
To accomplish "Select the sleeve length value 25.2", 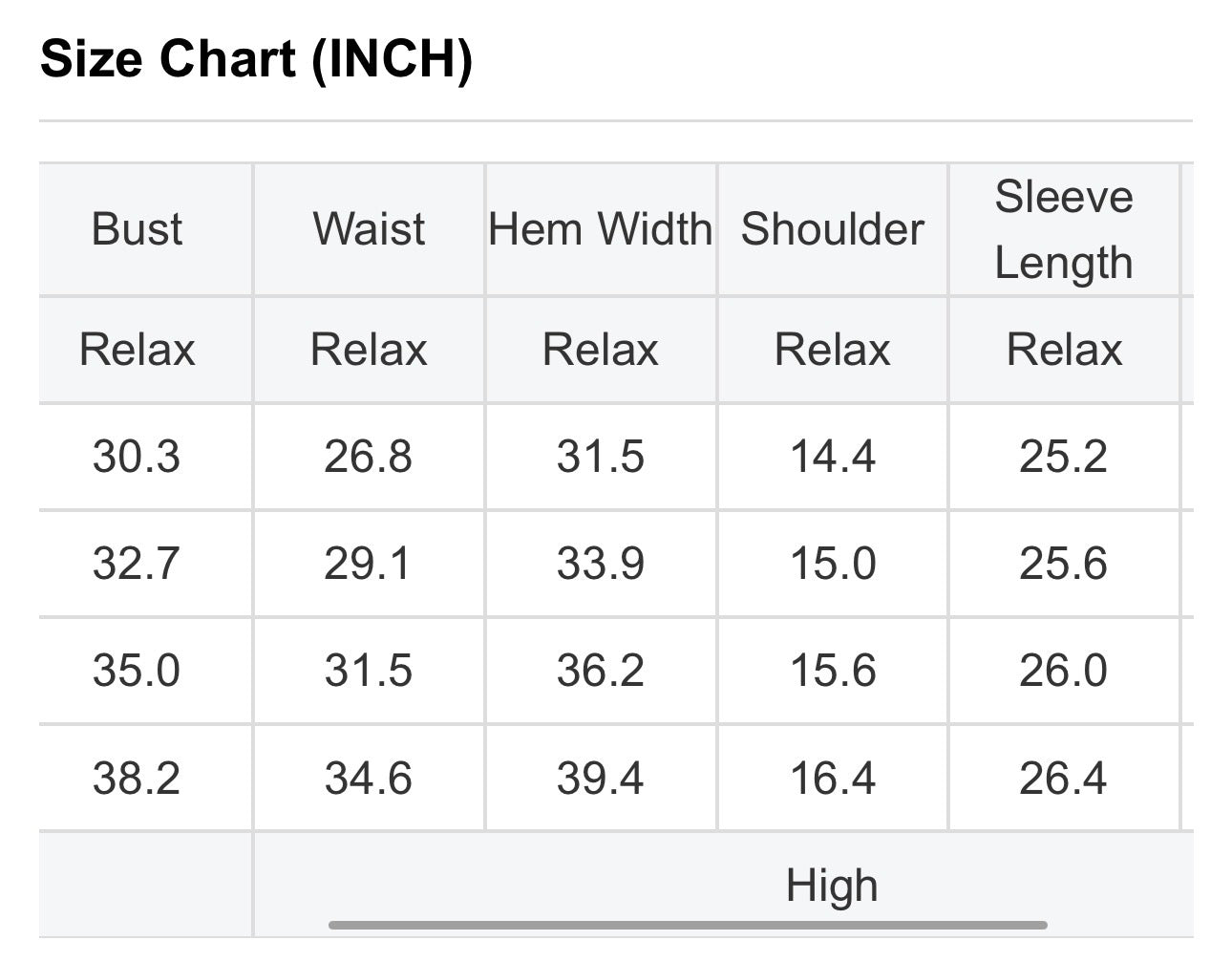I will point(1064,457).
